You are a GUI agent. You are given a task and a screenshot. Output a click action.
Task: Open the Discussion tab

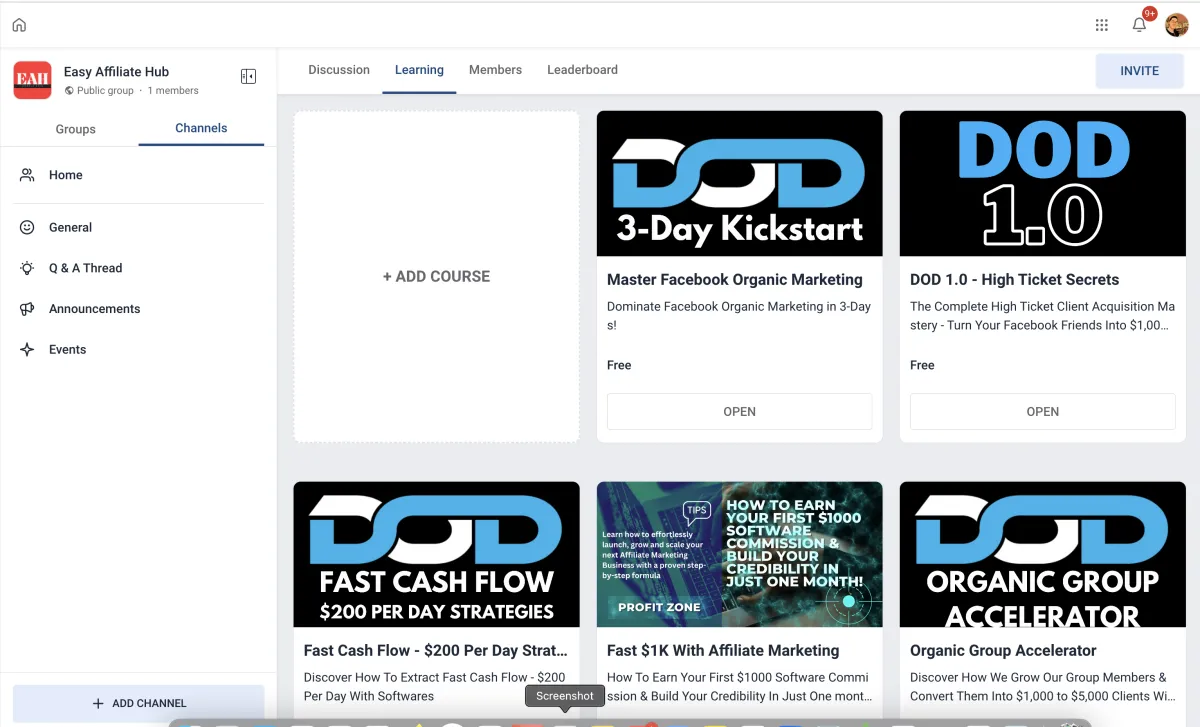click(339, 70)
